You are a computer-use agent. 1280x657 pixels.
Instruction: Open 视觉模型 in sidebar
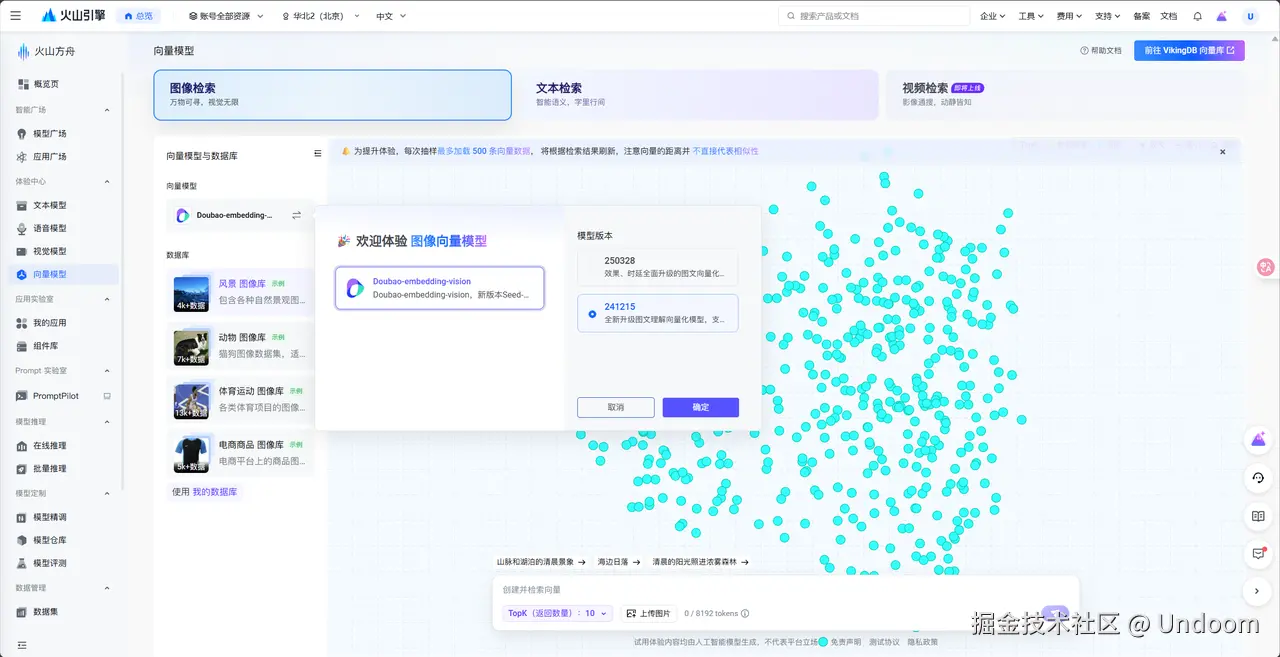pyautogui.click(x=61, y=251)
